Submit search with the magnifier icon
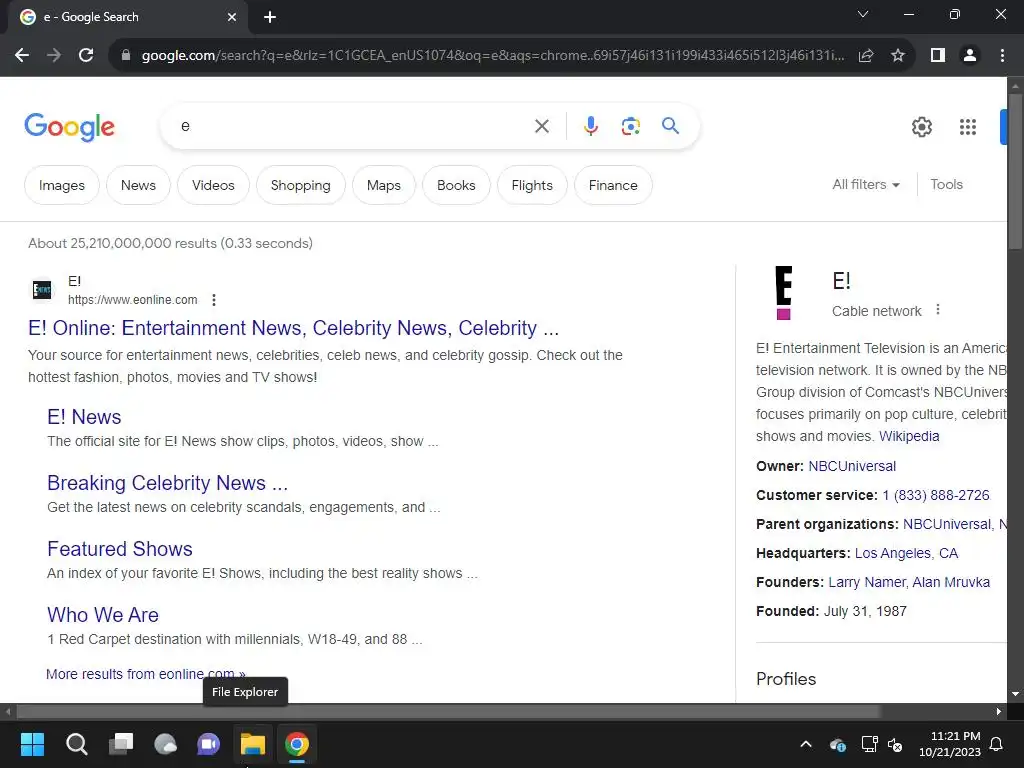Image resolution: width=1024 pixels, height=768 pixels. (x=670, y=125)
